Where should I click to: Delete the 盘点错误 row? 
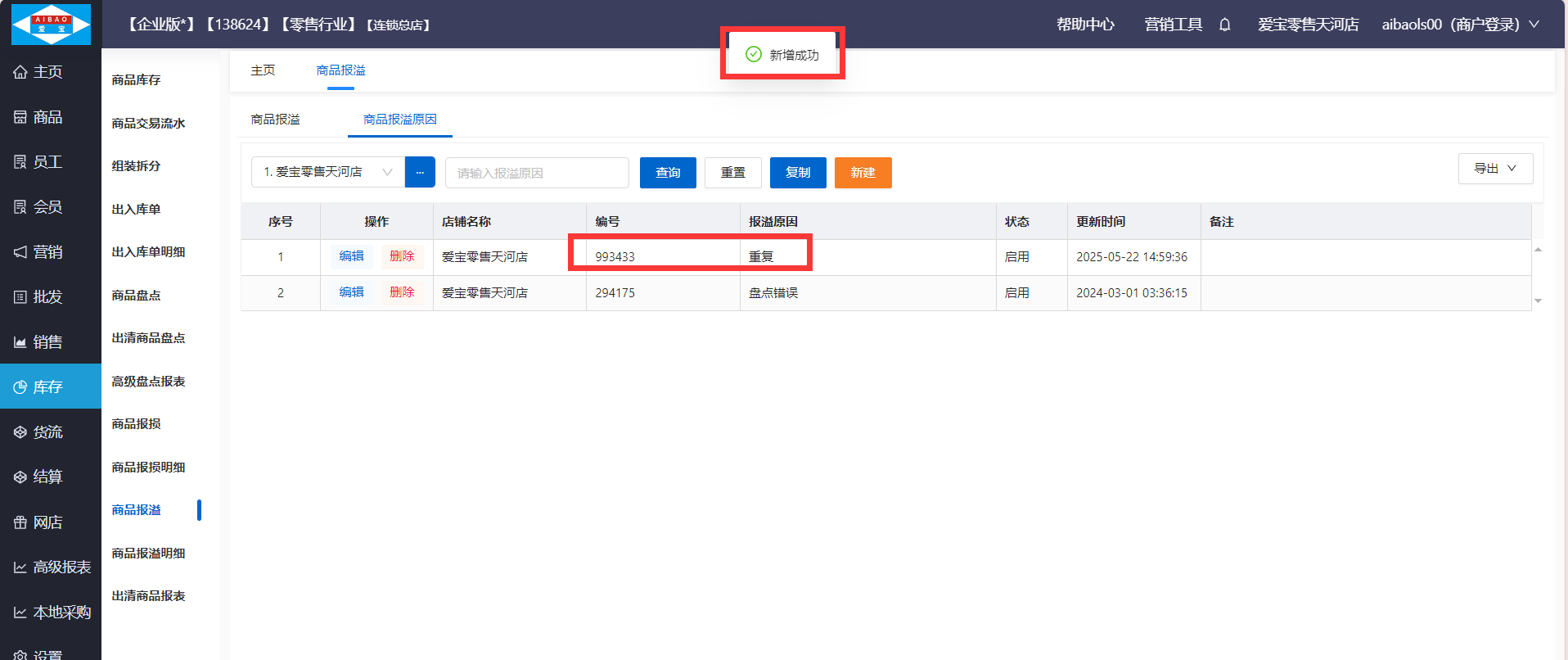pyautogui.click(x=402, y=292)
